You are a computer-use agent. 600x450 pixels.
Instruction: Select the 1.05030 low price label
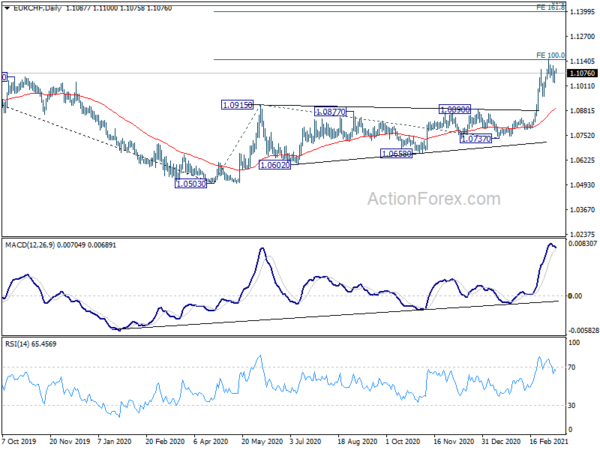[x=191, y=184]
